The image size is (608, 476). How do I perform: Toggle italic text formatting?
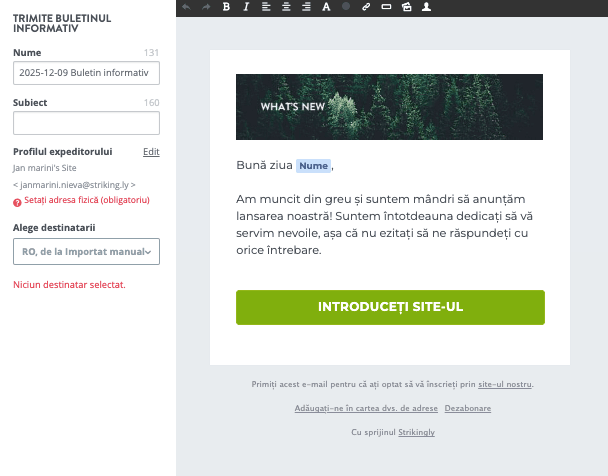coord(247,7)
